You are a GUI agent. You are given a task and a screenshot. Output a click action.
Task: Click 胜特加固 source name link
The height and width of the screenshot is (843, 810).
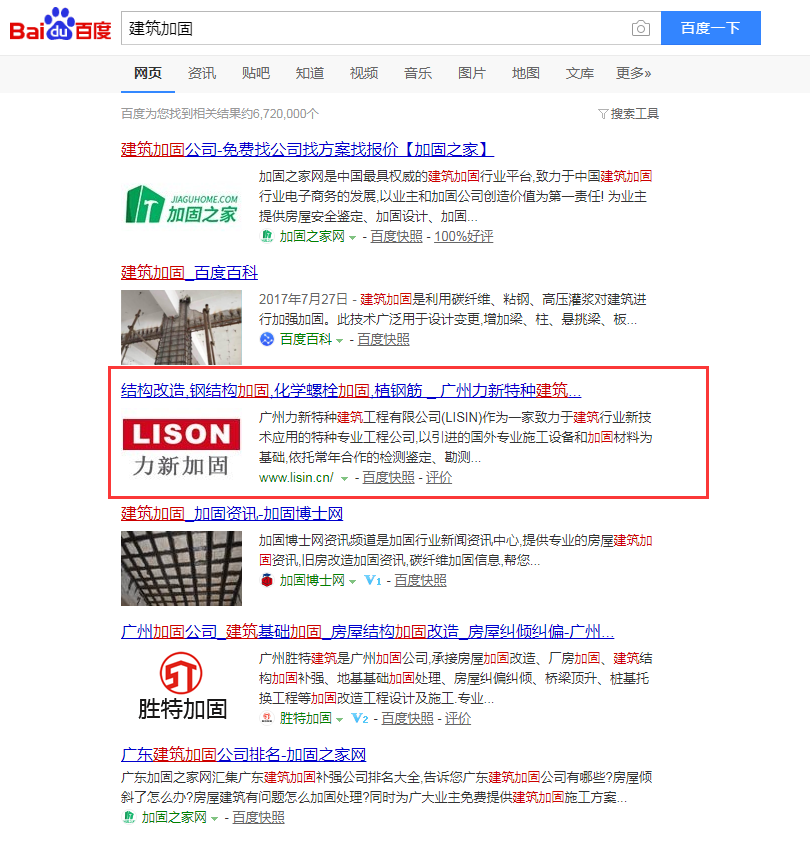pos(306,718)
